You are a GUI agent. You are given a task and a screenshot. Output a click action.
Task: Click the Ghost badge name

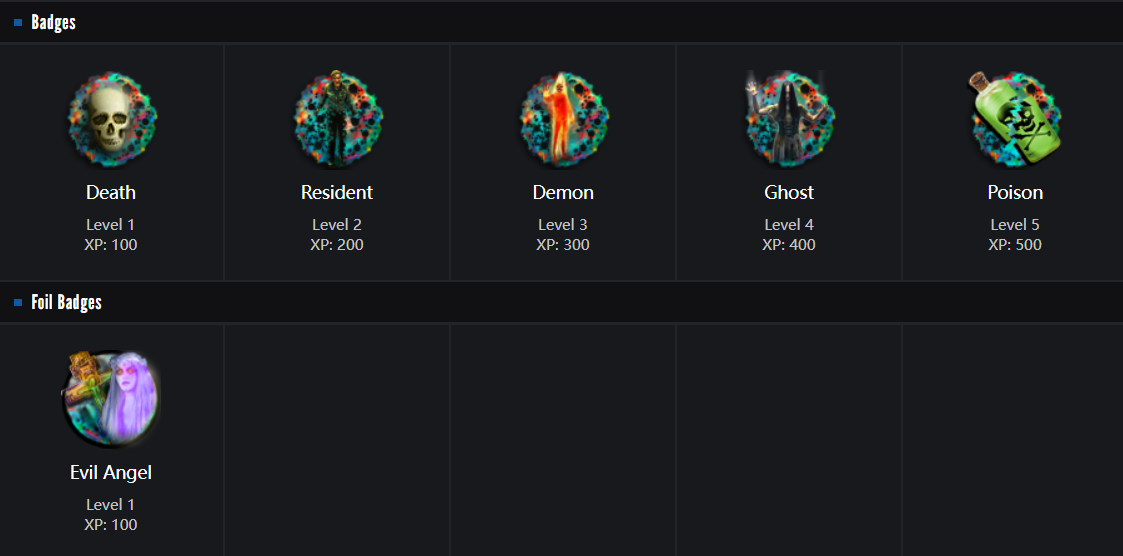click(x=789, y=192)
